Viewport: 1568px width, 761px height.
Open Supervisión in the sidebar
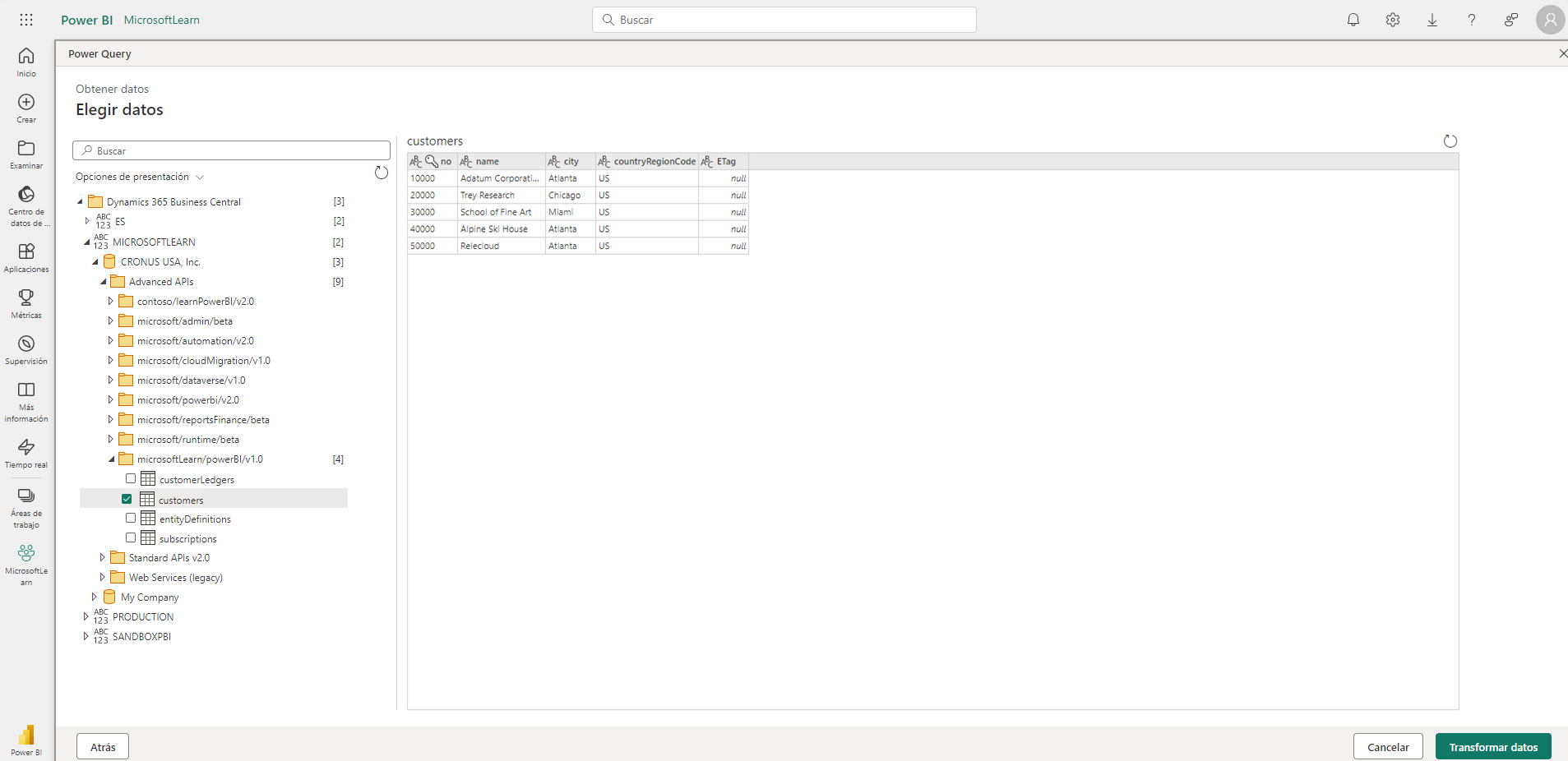(x=26, y=350)
